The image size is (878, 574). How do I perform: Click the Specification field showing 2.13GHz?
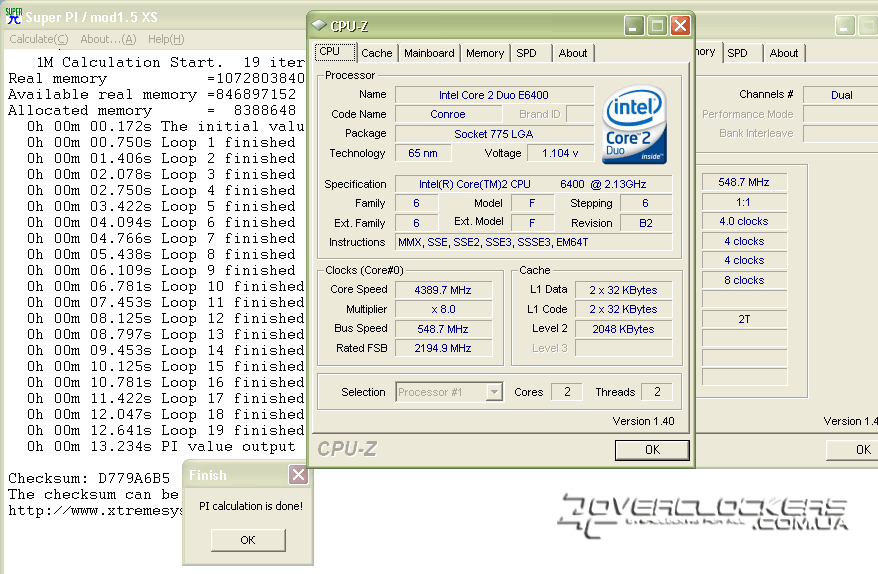(x=534, y=184)
